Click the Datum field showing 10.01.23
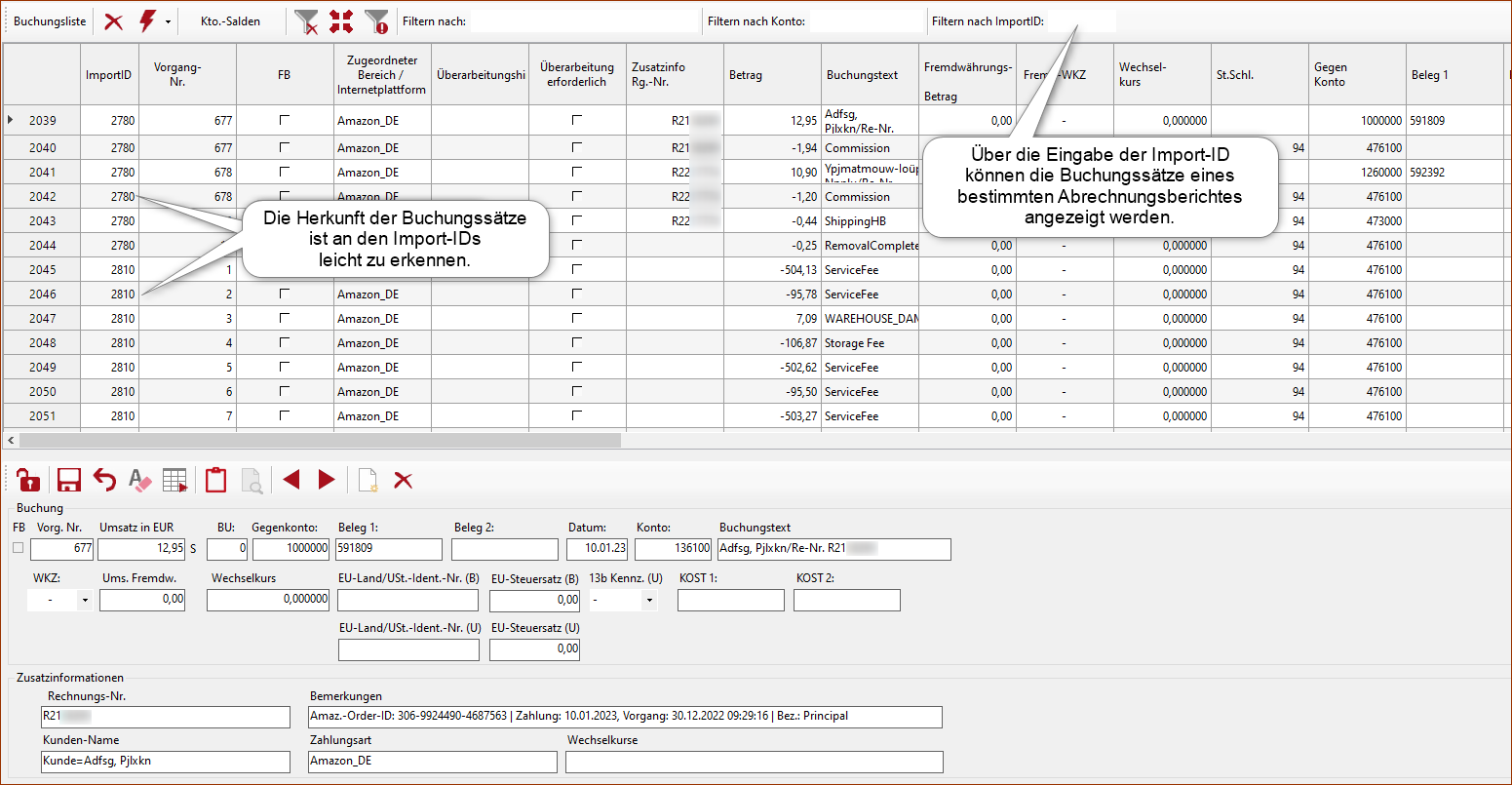 coord(598,549)
